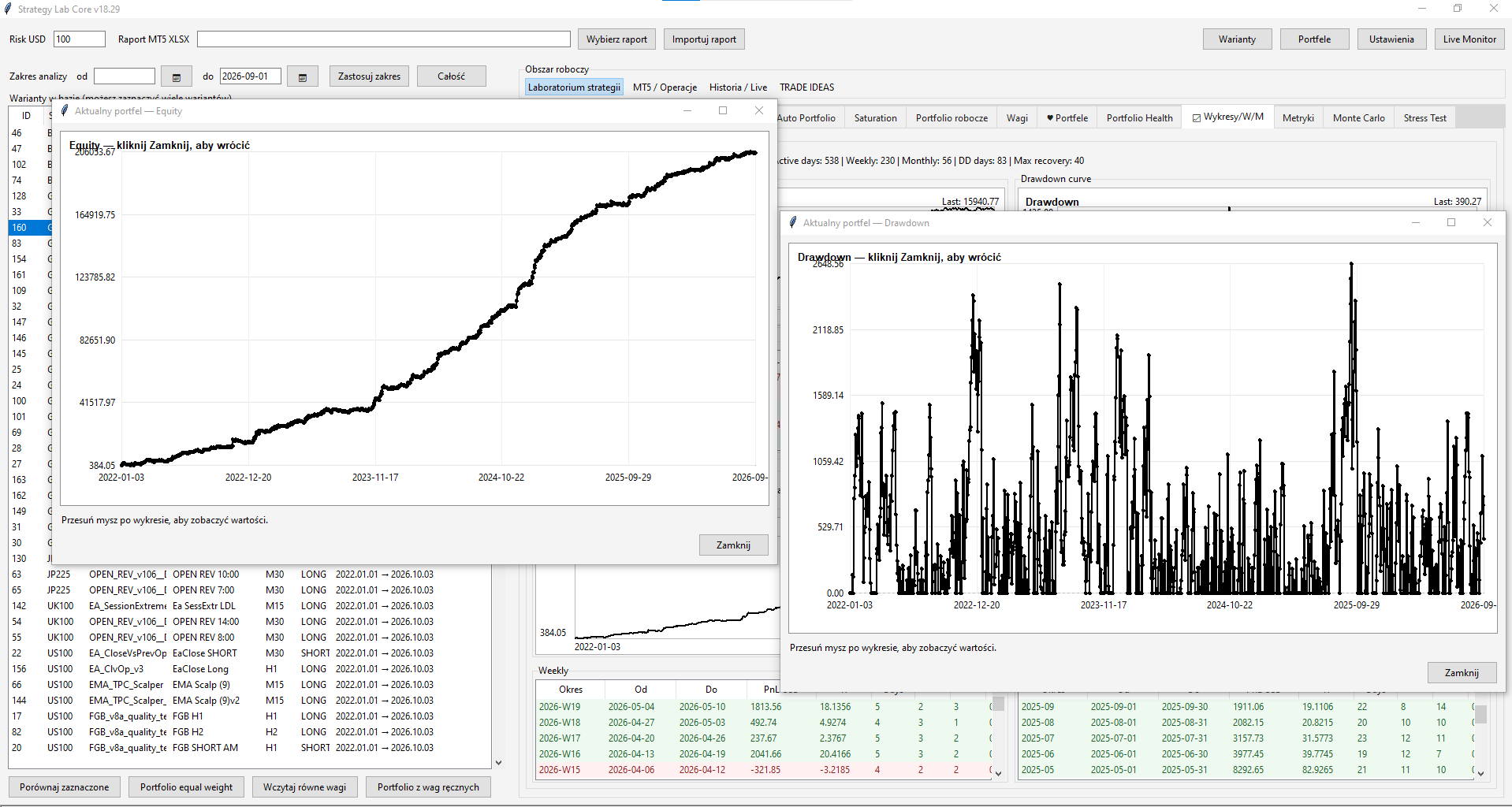
Task: Click scroll-down arrow of Monthly table
Action: click(1480, 773)
